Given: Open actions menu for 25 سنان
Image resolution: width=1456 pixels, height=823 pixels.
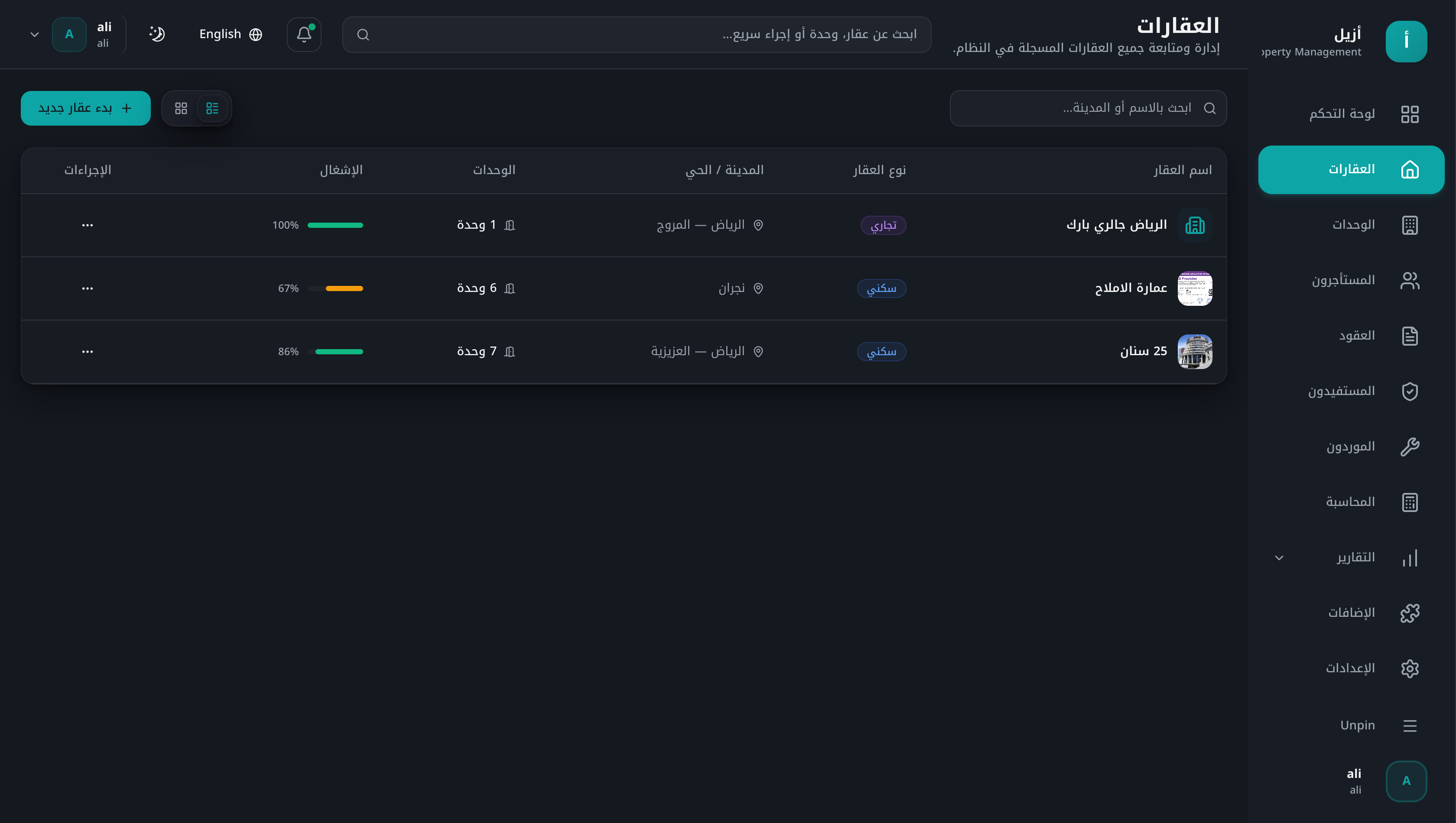Looking at the screenshot, I should 87,352.
